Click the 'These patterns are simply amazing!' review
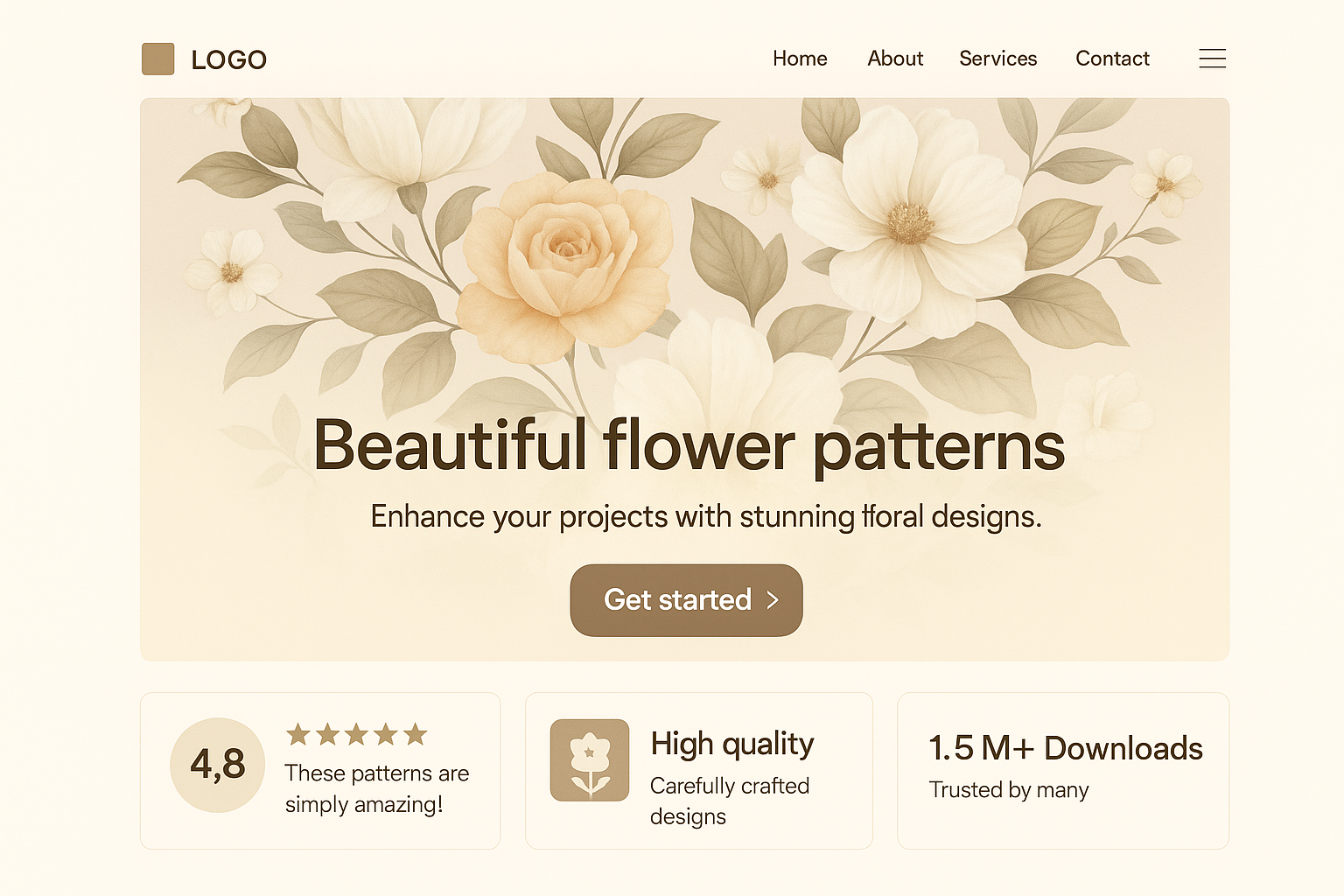The width and height of the screenshot is (1344, 896). [376, 788]
